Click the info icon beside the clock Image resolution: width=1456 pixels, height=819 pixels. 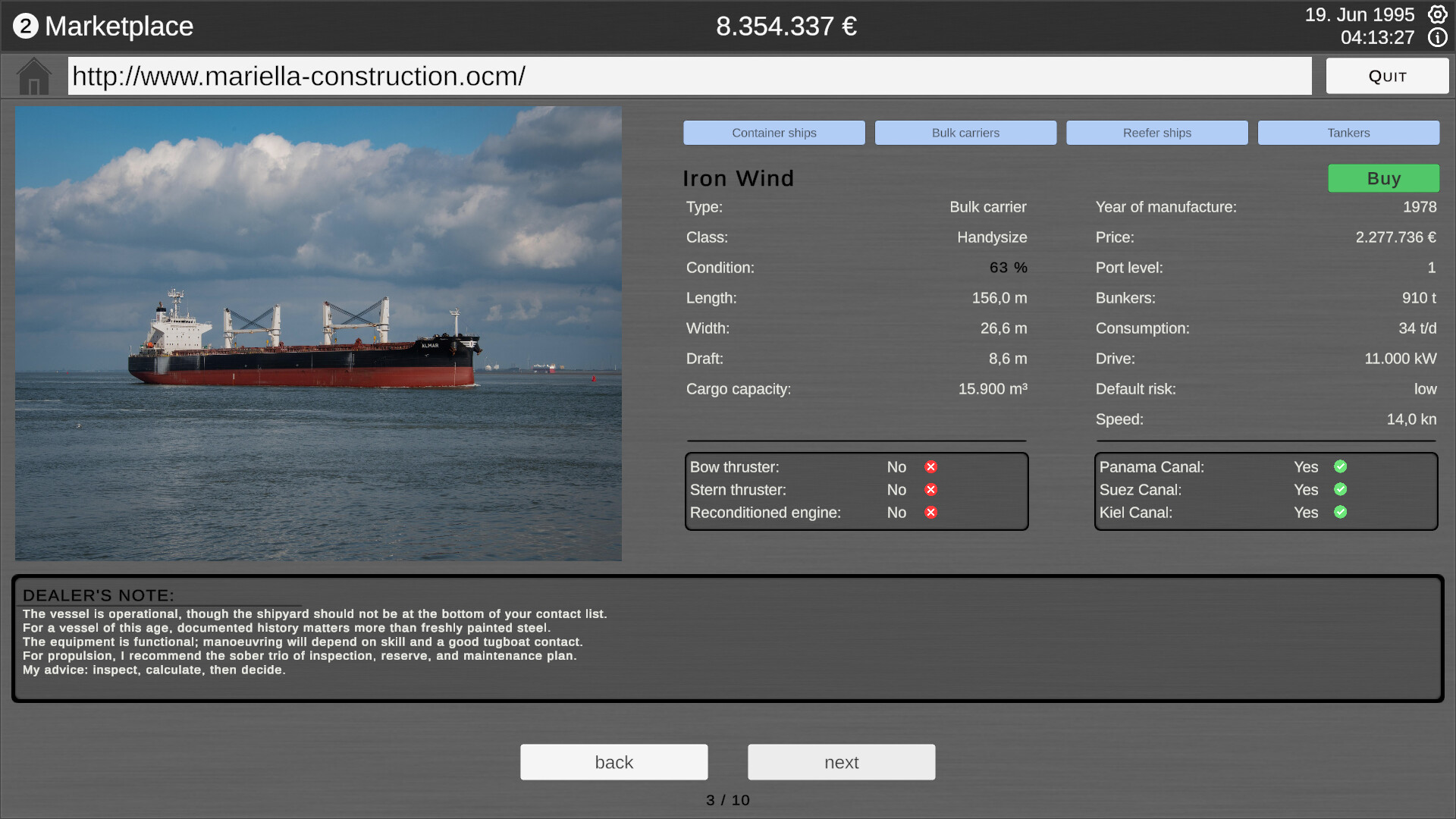point(1437,38)
